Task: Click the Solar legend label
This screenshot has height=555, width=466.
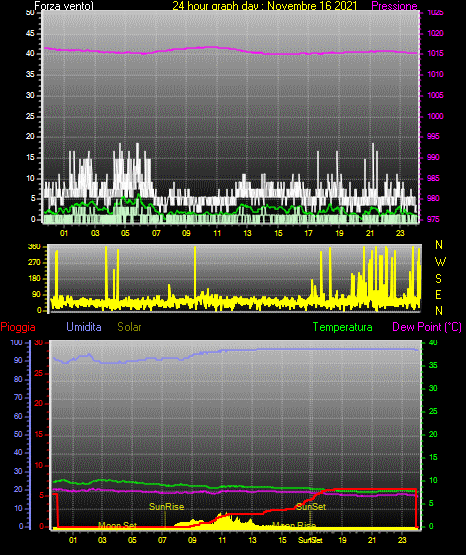Action: tap(129, 327)
